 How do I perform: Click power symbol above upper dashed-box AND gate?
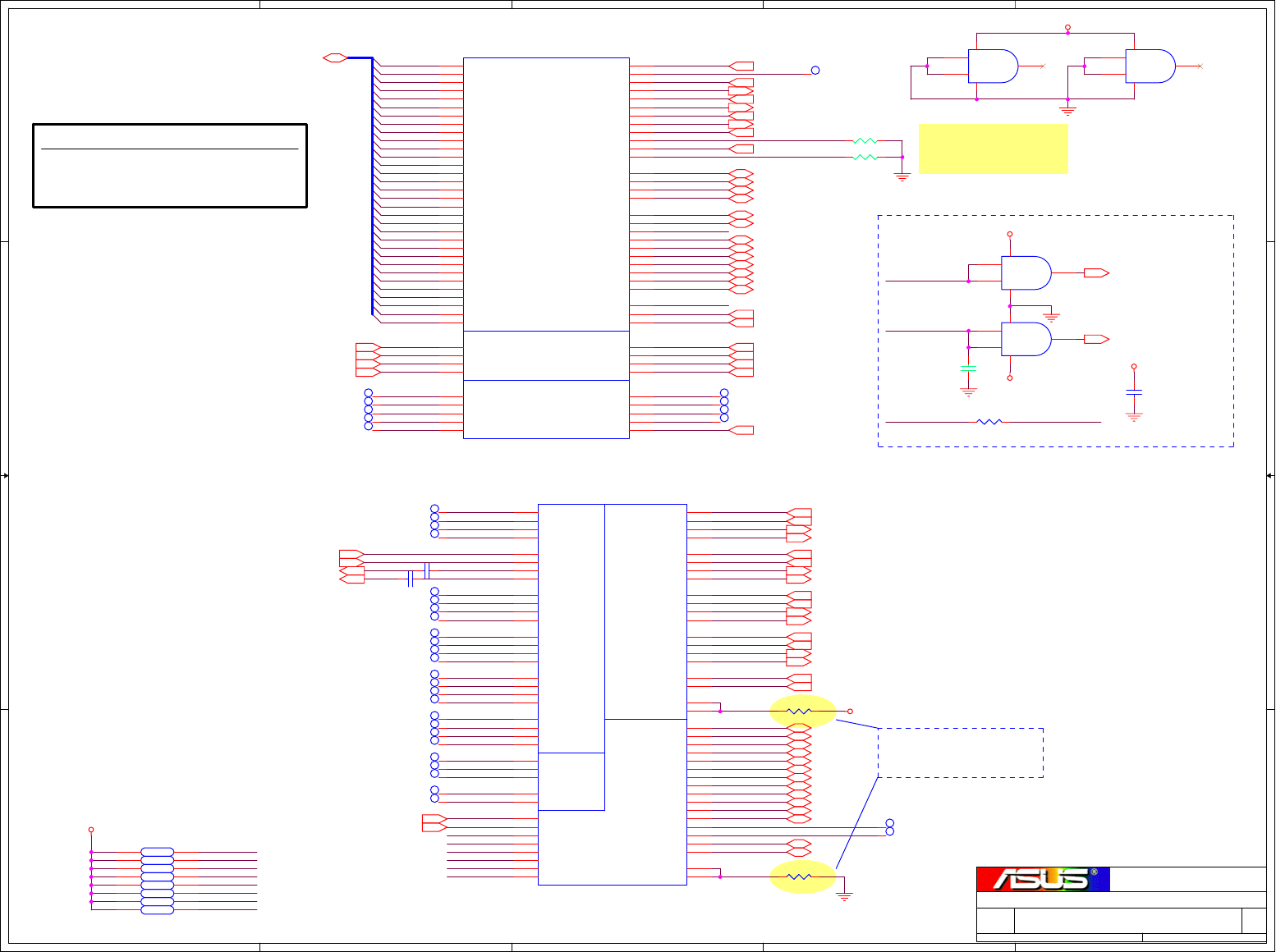(1010, 234)
